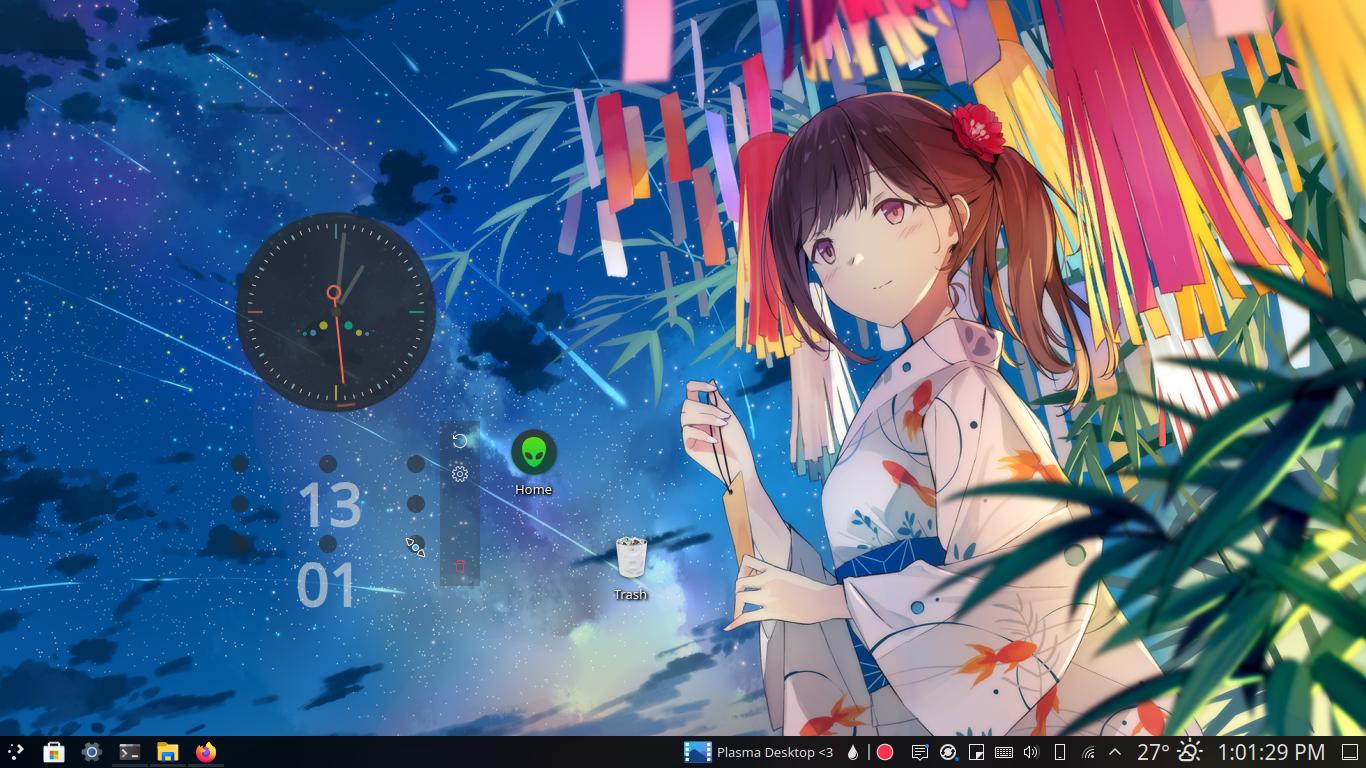
Task: Click the red record circle in the tray
Action: point(885,752)
